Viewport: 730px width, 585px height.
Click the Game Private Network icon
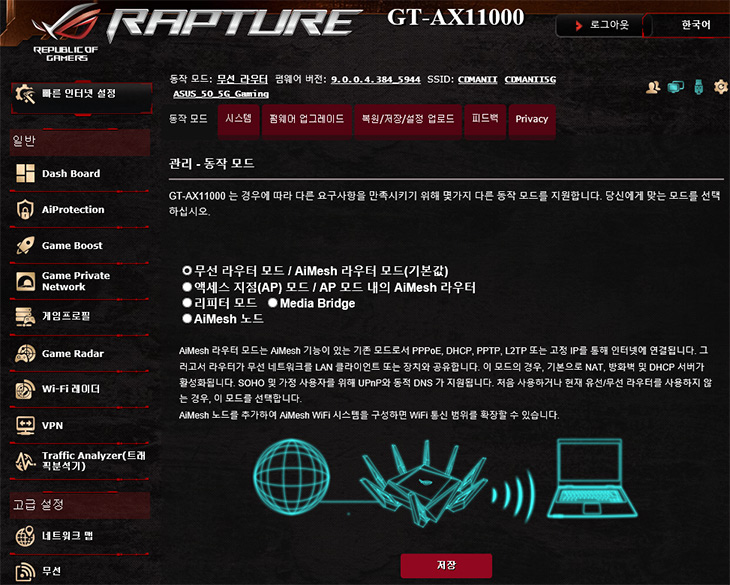(25, 281)
